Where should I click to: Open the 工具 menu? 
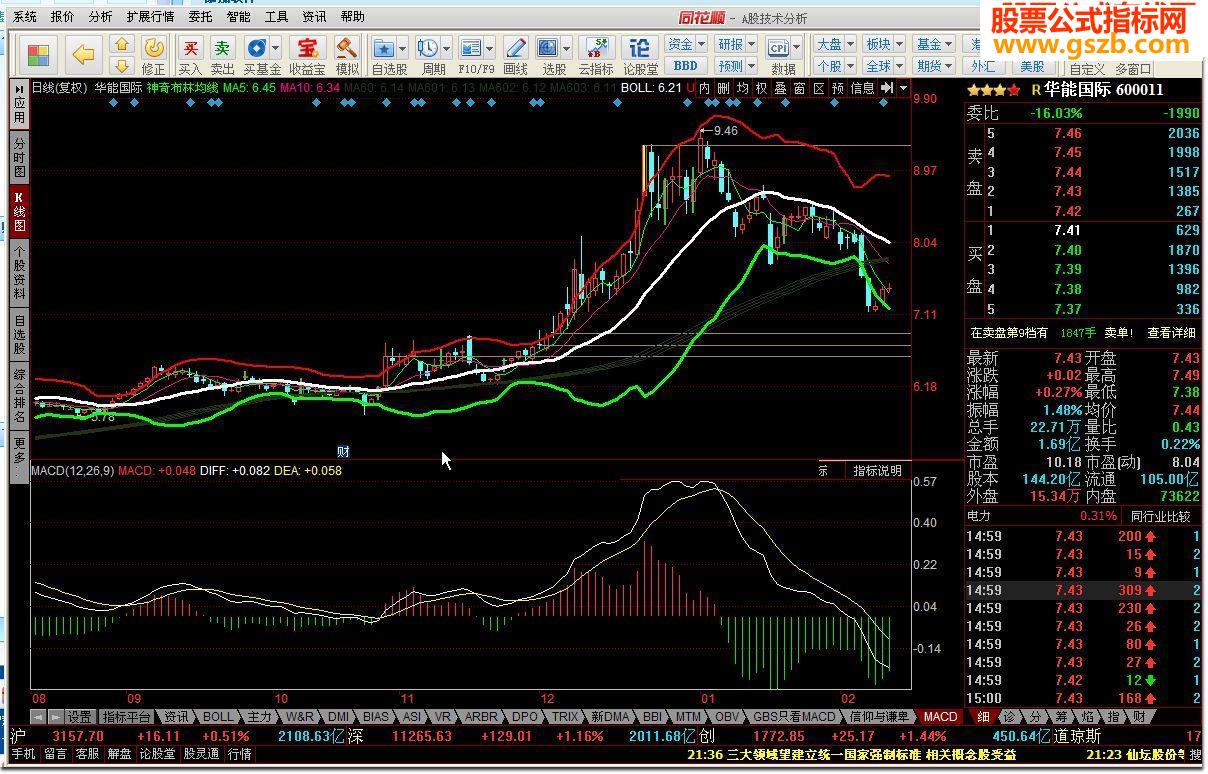[276, 17]
